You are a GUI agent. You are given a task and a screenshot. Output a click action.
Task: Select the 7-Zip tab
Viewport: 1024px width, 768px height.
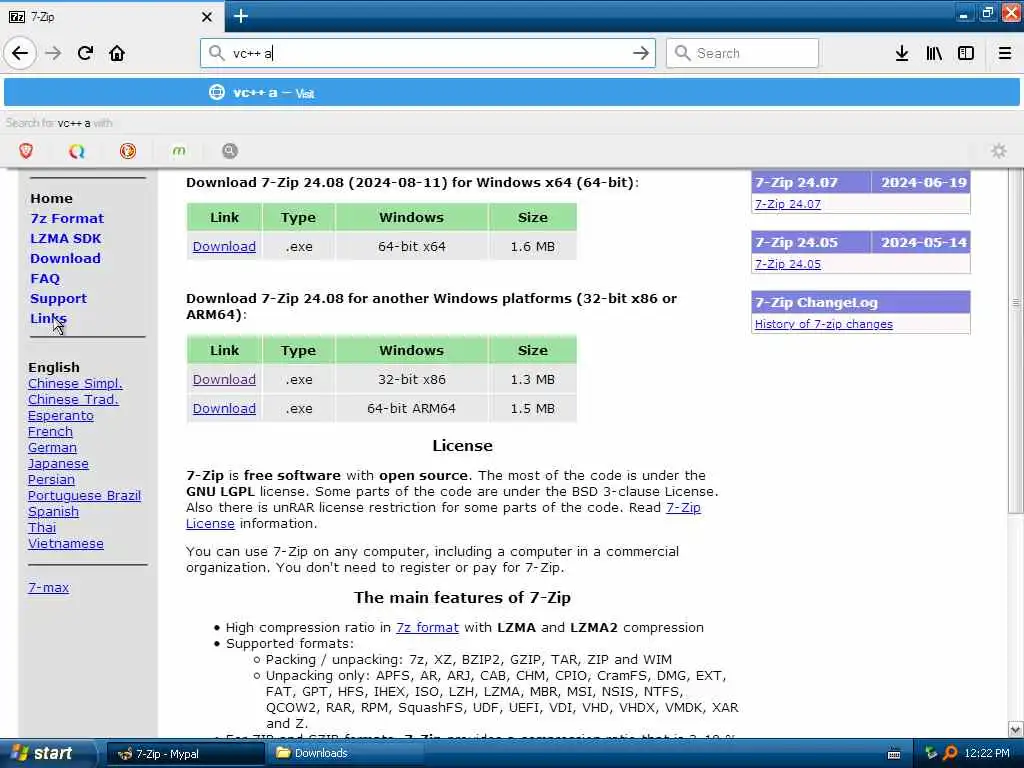pos(112,17)
